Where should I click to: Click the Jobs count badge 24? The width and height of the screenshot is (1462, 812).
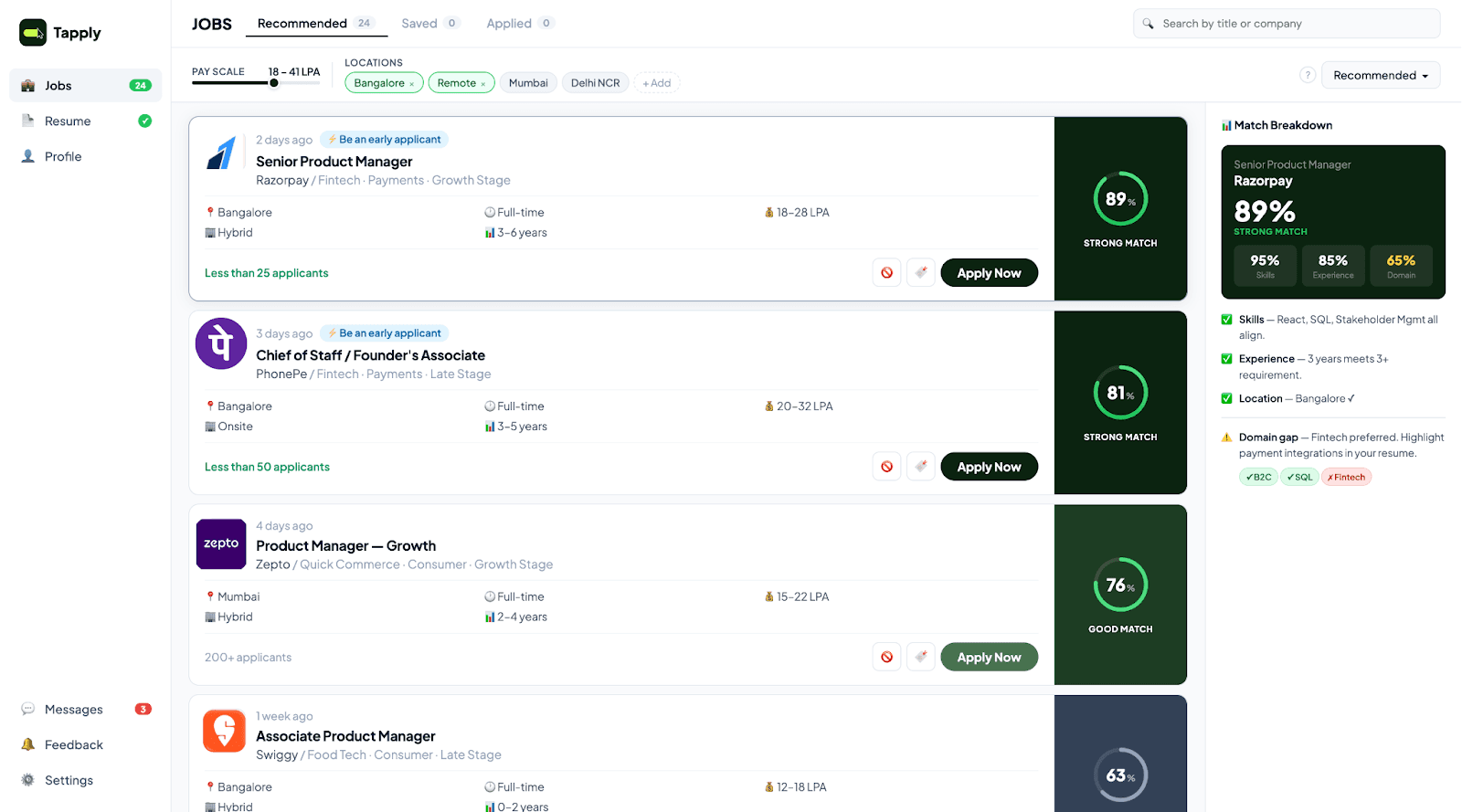[x=140, y=86]
